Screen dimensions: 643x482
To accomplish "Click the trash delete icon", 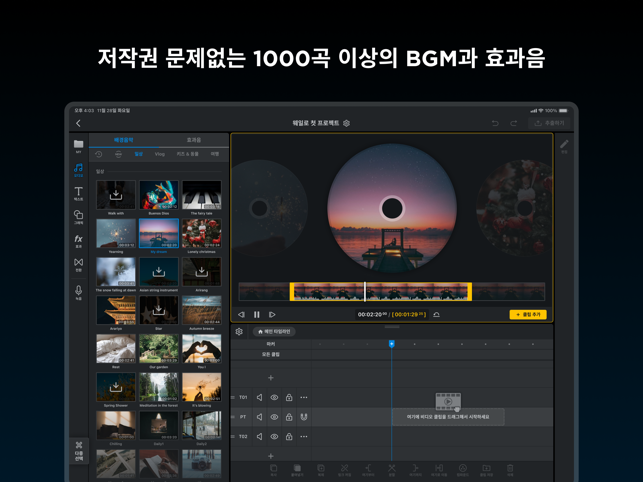I will 510,470.
